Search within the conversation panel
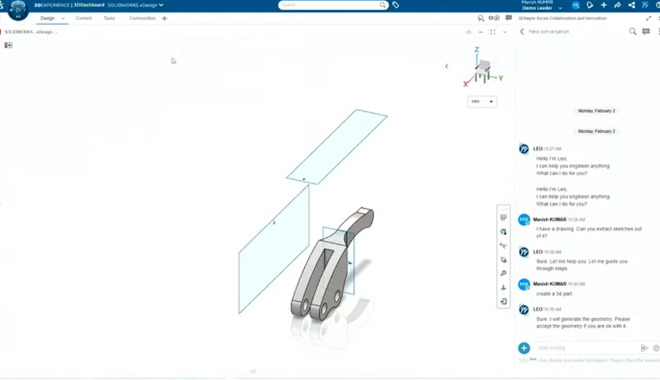 [x=632, y=32]
